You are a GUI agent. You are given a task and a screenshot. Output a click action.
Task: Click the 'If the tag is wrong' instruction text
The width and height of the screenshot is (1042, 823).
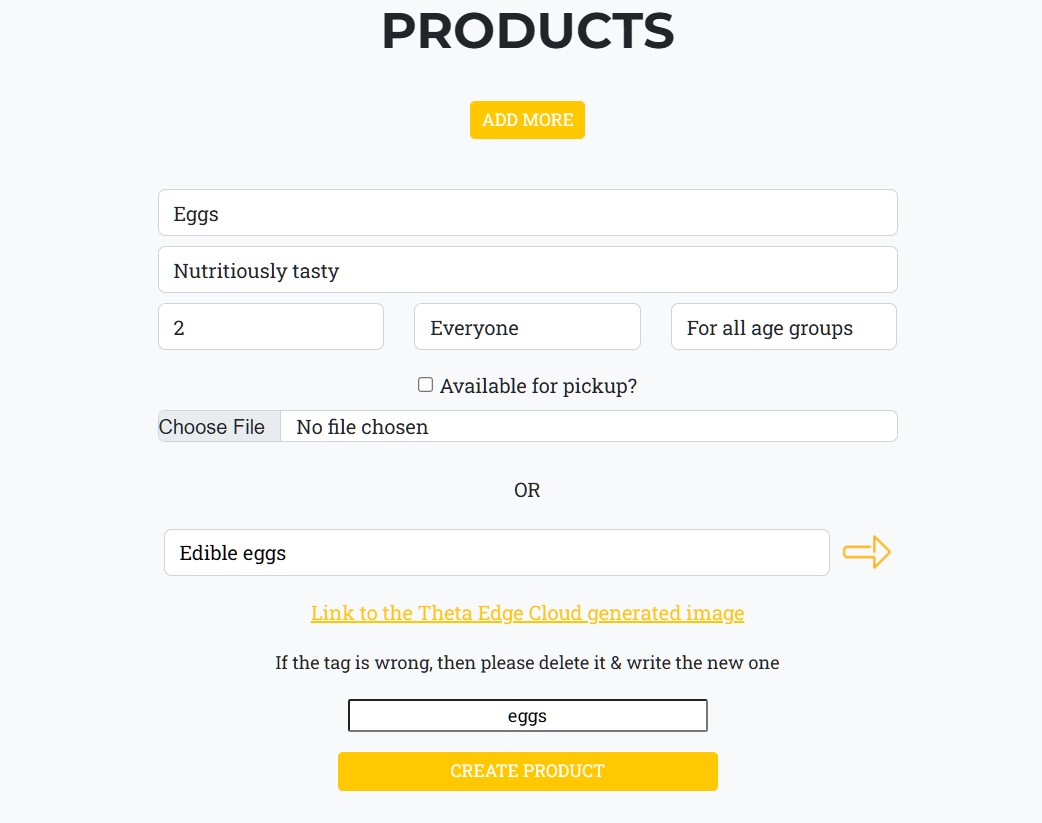(527, 663)
